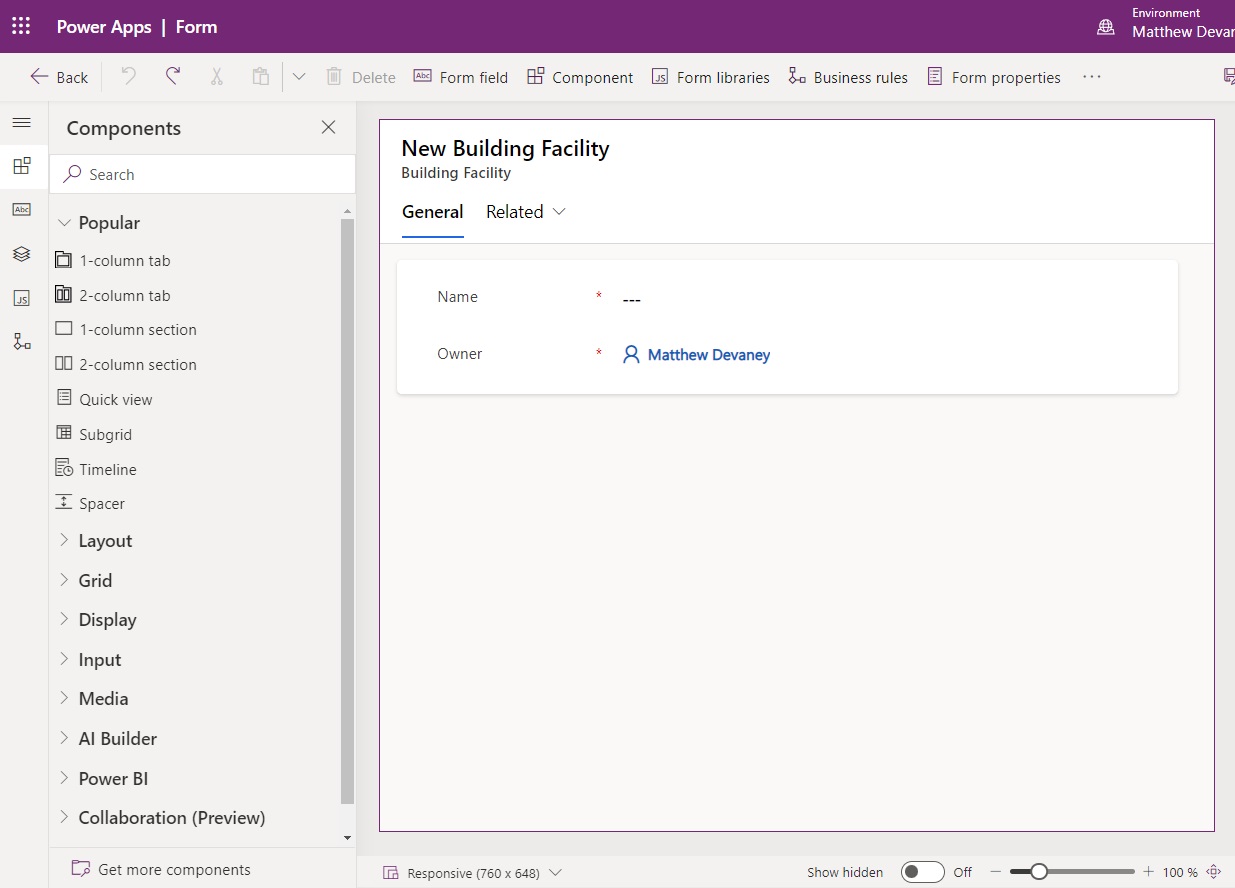Open the Tree view layers icon in sidebar
1235x888 pixels.
pyautogui.click(x=23, y=254)
